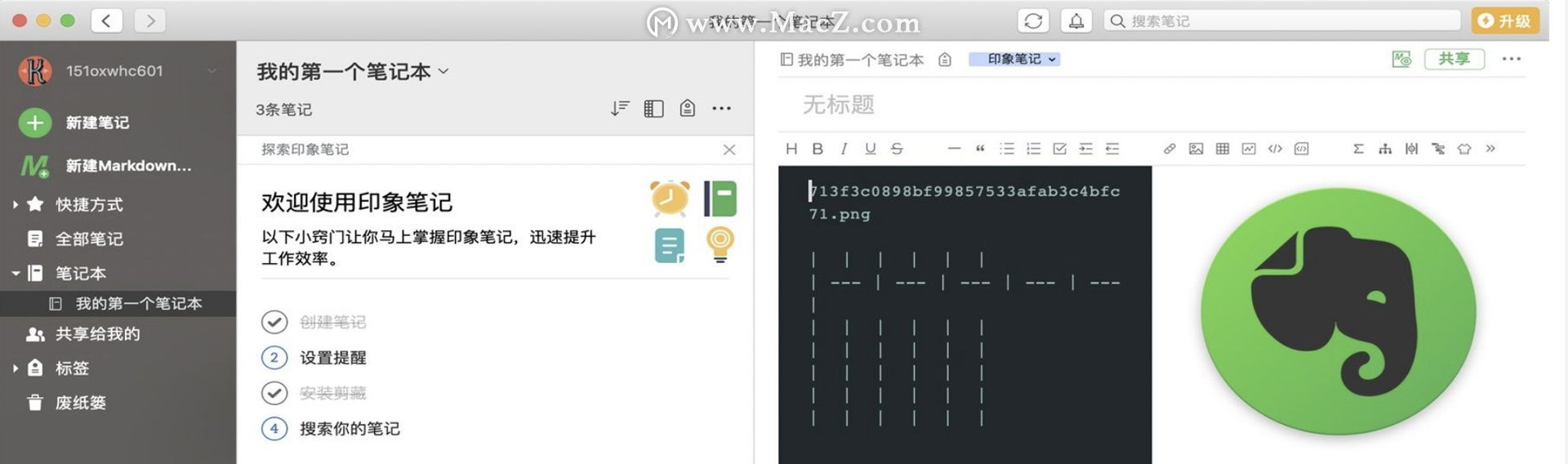Toggle bold formatting
The height and width of the screenshot is (464, 1568).
coord(817,149)
